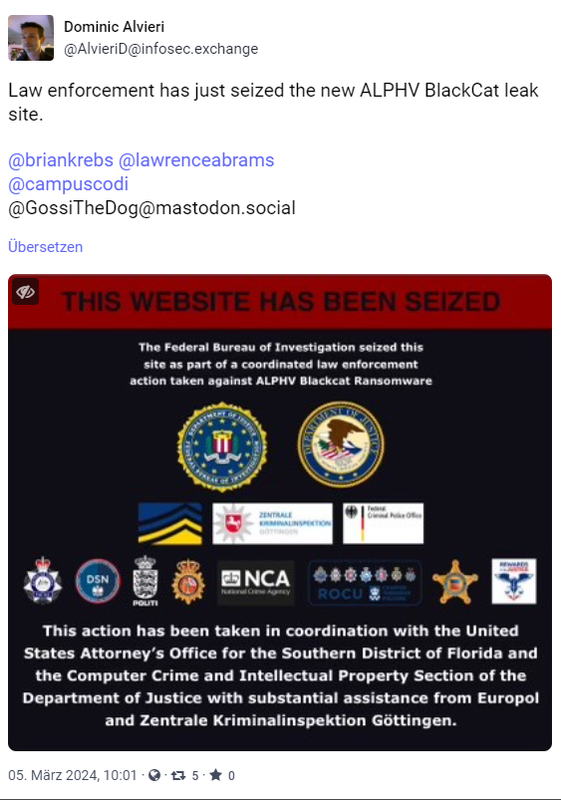The height and width of the screenshot is (800, 561).
Task: Click the boost retweet arrows icon
Action: (x=178, y=776)
